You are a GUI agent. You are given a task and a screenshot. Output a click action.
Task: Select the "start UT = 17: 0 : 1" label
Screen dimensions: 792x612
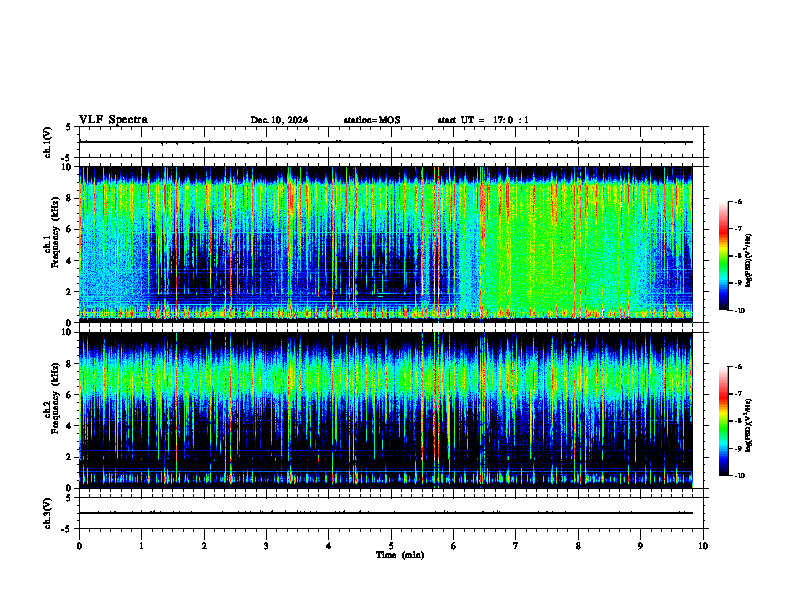483,120
